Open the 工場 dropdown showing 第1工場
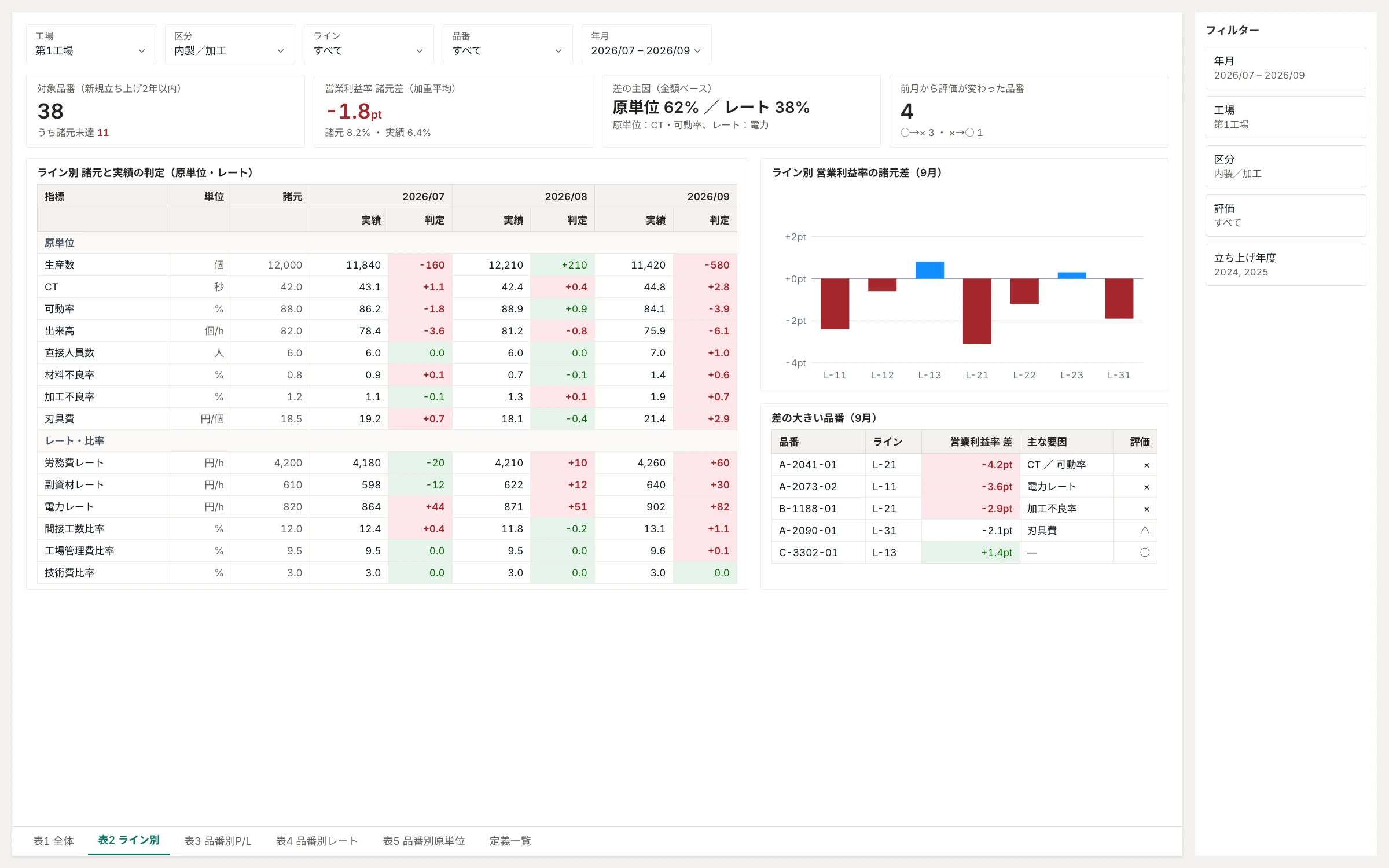Viewport: 1389px width, 868px height. click(x=91, y=44)
